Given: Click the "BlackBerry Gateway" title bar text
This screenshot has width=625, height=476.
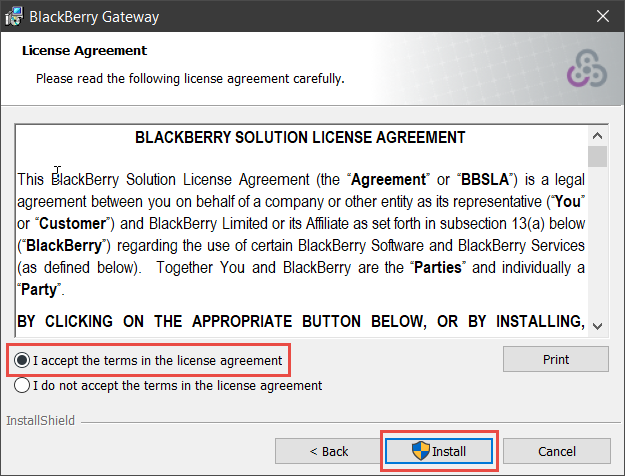Looking at the screenshot, I should [94, 17].
